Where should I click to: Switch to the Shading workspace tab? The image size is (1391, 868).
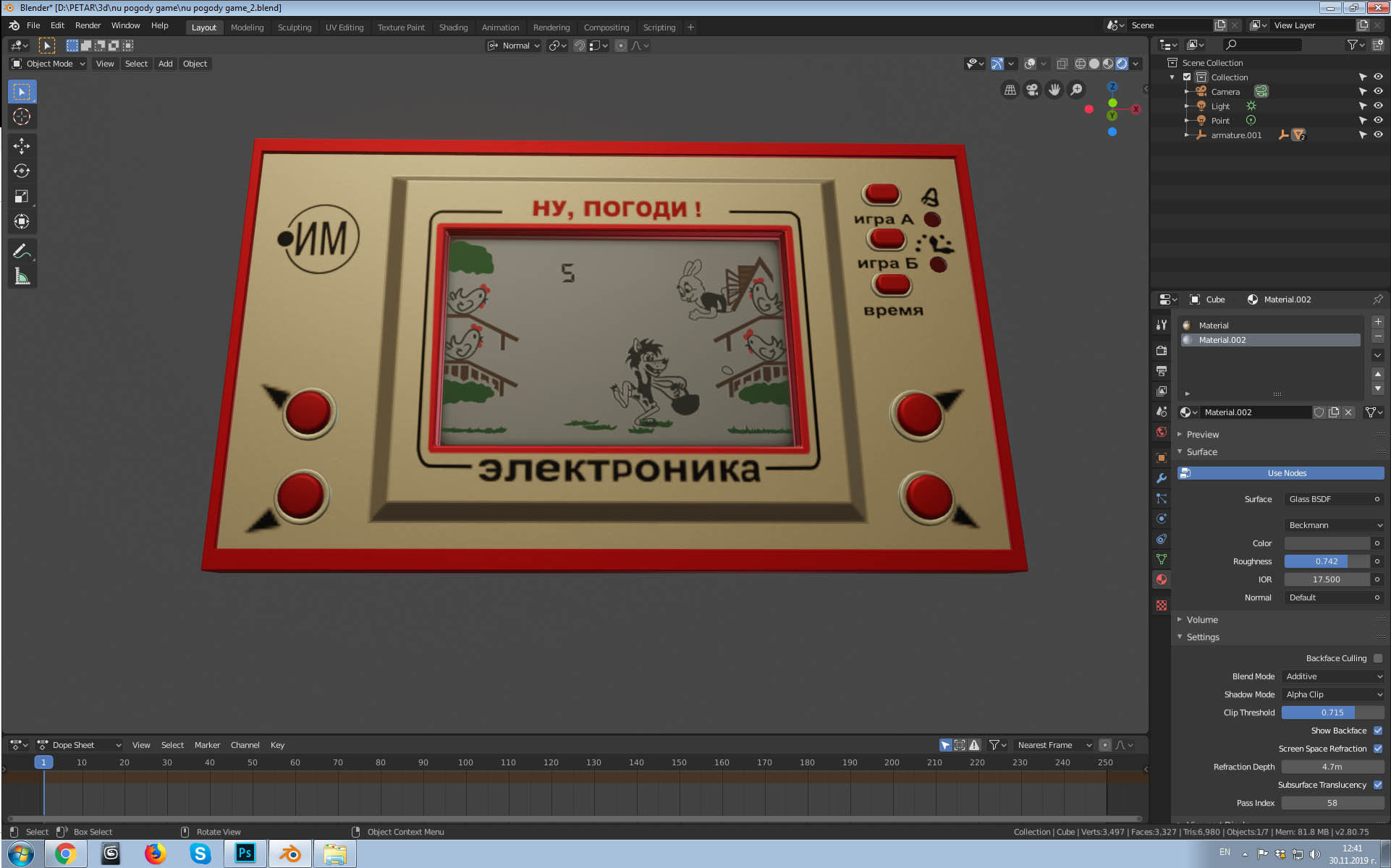(x=453, y=27)
